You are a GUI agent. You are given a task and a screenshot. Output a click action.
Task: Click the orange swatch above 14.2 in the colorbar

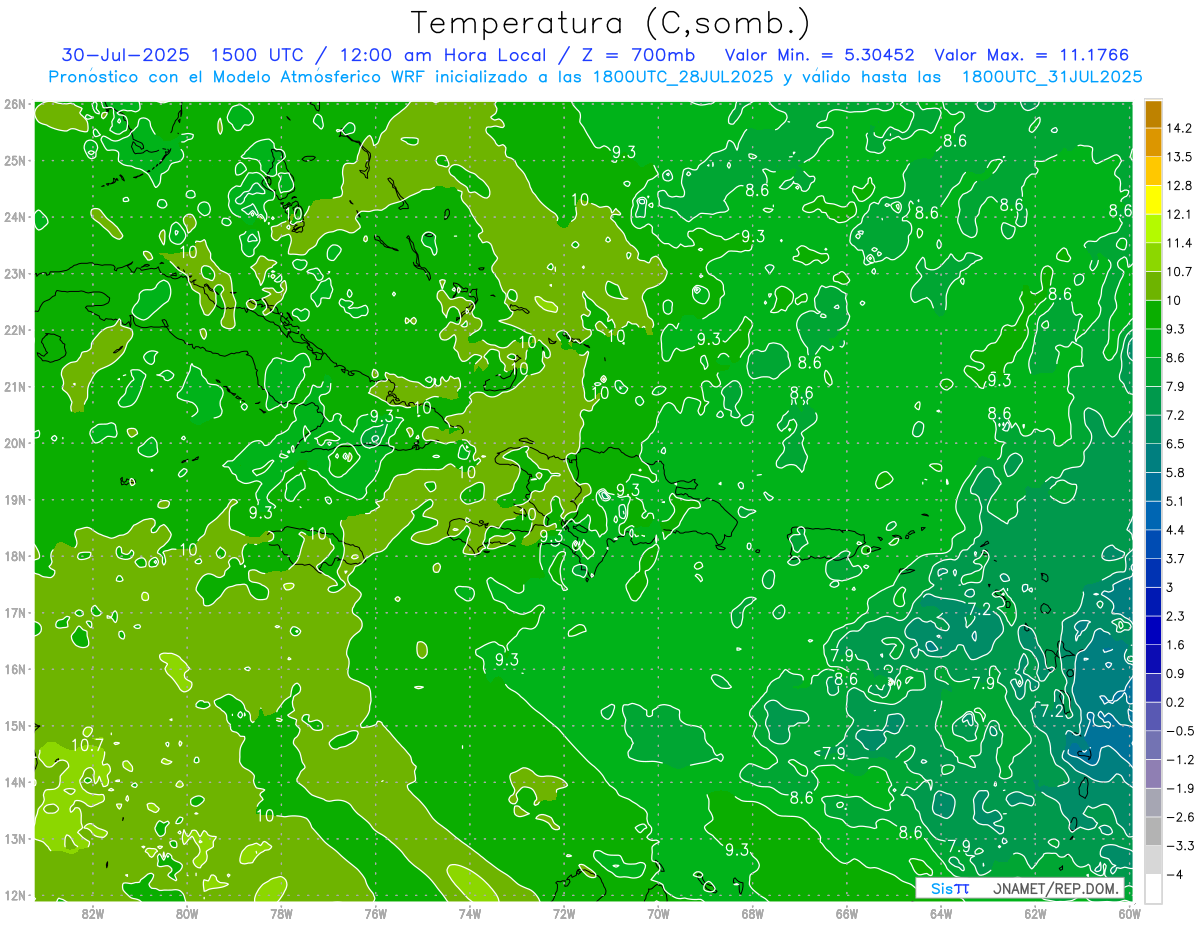point(1153,114)
